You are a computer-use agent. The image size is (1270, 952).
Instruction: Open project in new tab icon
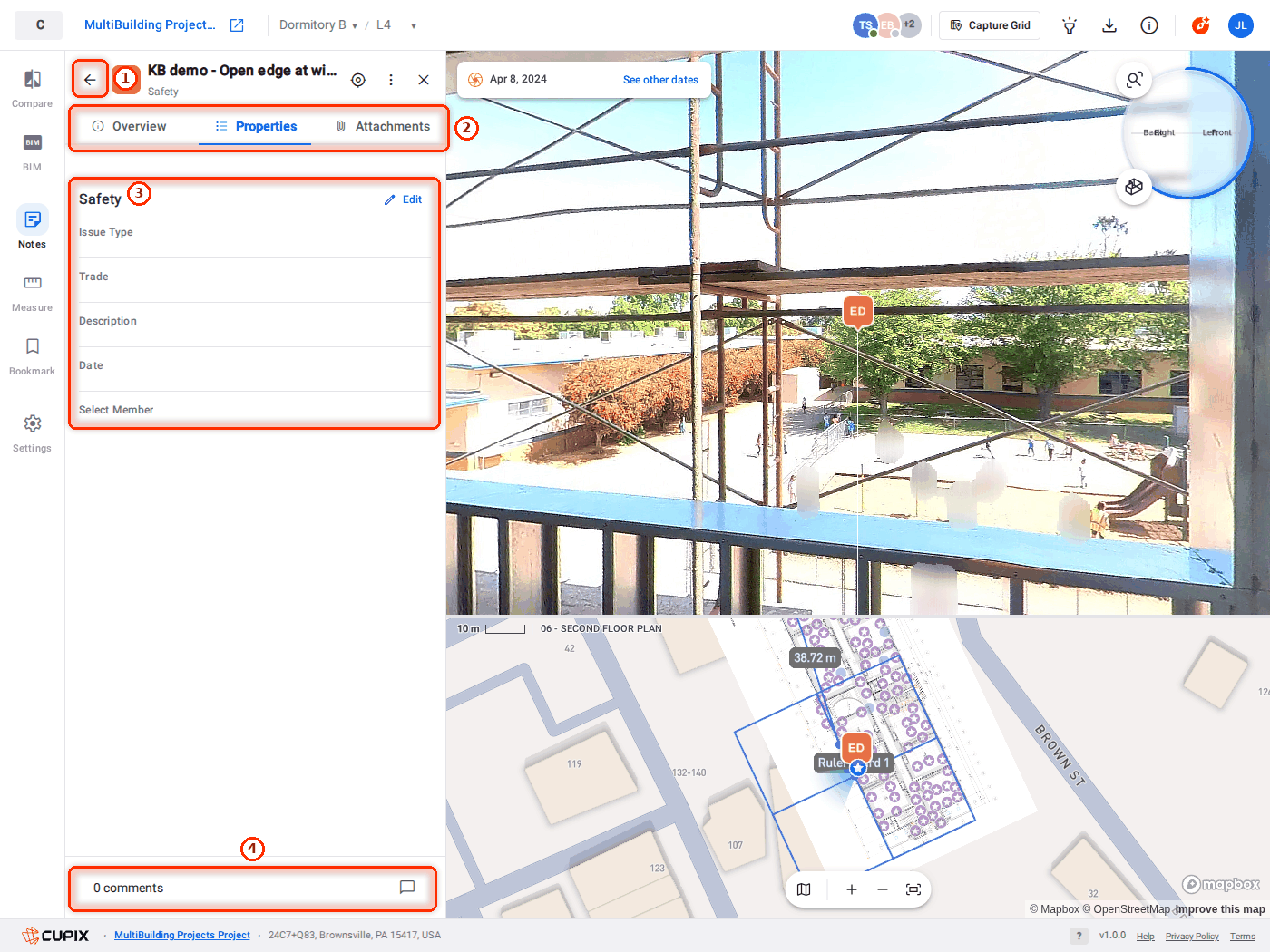[x=237, y=25]
